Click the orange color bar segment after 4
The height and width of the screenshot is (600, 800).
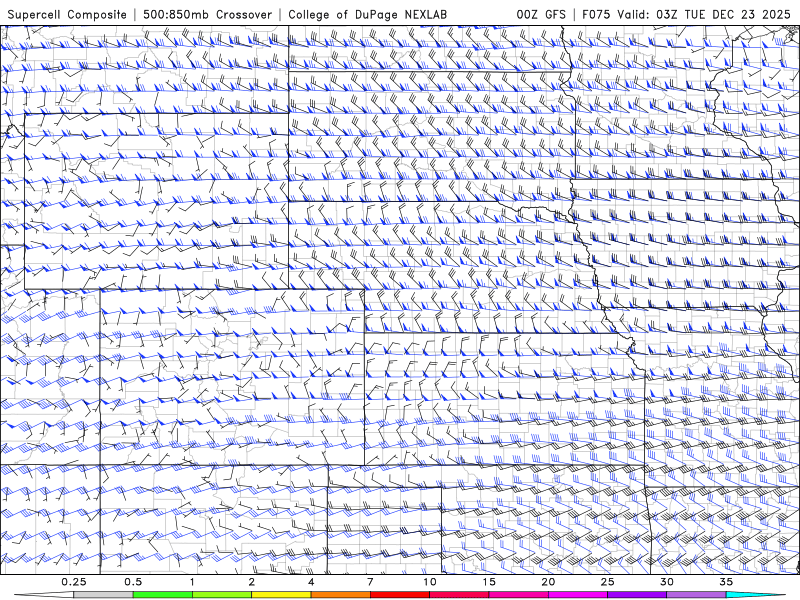pos(340,595)
